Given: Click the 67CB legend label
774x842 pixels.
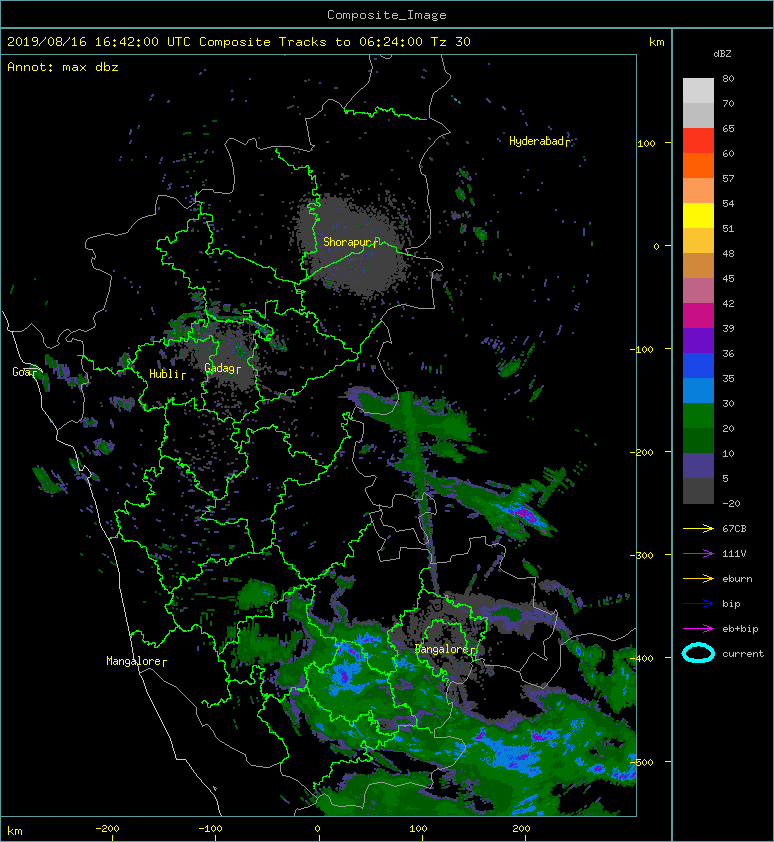Looking at the screenshot, I should click(x=734, y=529).
